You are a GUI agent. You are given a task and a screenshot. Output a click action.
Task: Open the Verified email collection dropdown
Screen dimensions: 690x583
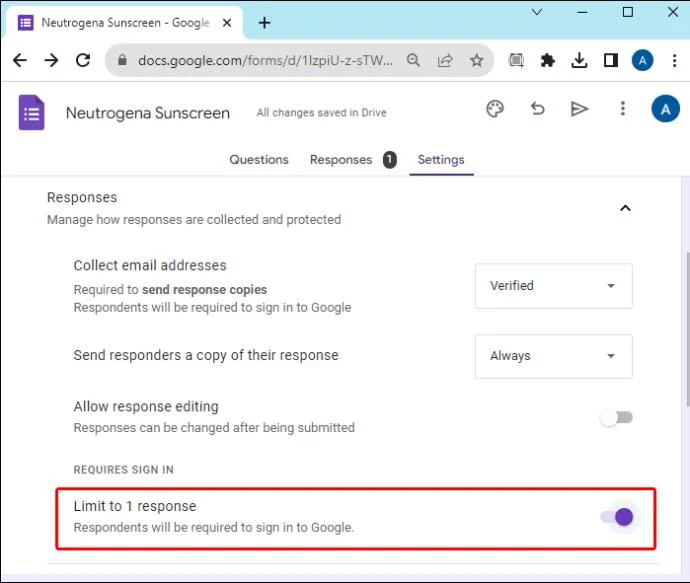554,286
